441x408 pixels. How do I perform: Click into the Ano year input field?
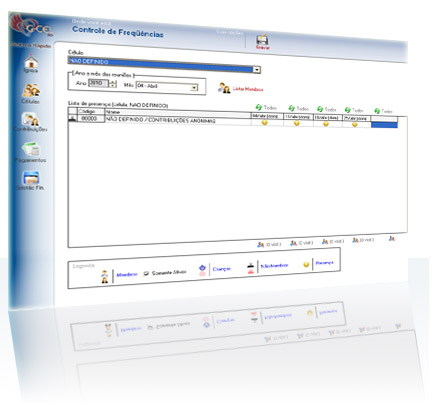click(x=98, y=83)
